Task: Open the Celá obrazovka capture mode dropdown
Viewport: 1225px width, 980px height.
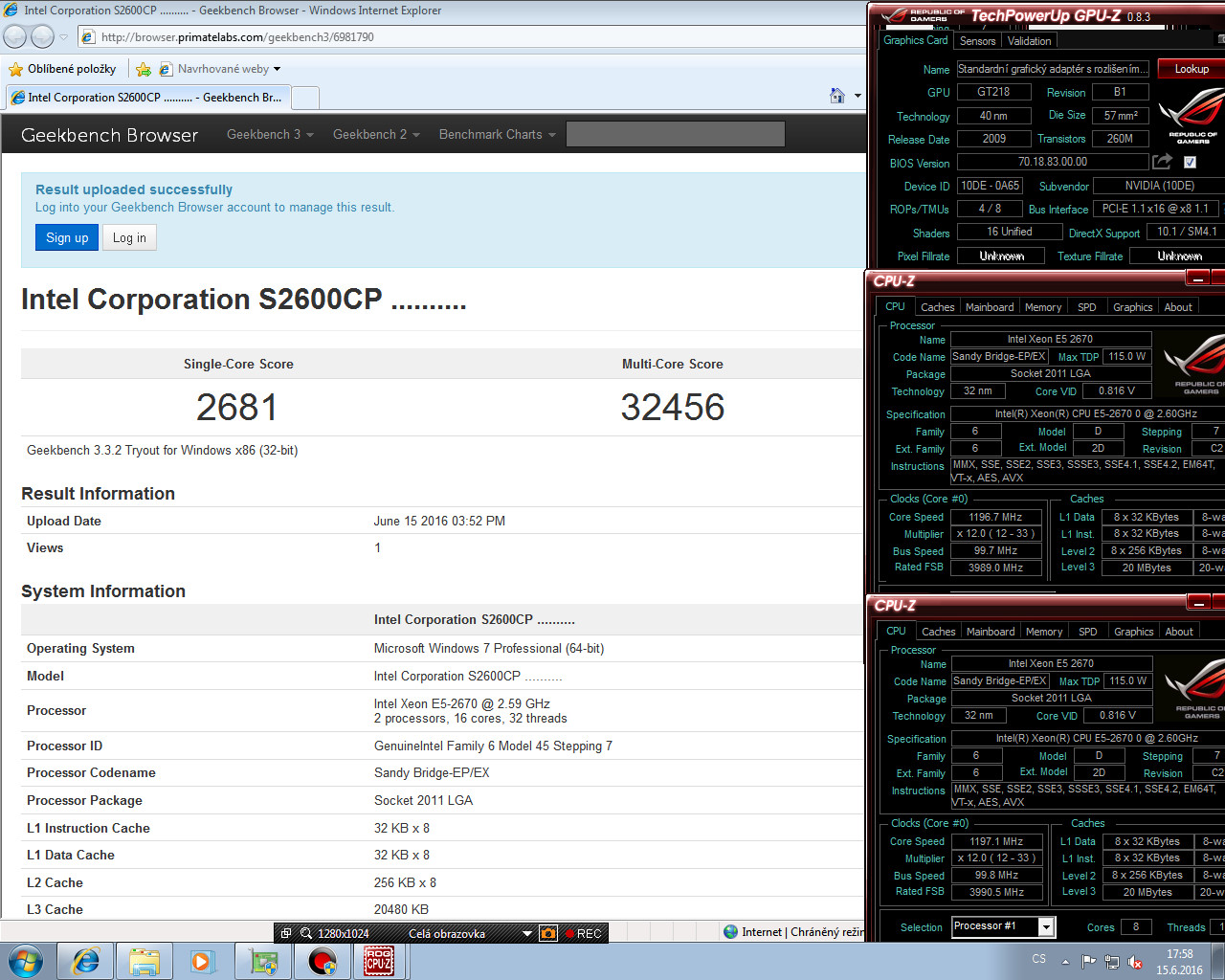Action: click(x=526, y=933)
